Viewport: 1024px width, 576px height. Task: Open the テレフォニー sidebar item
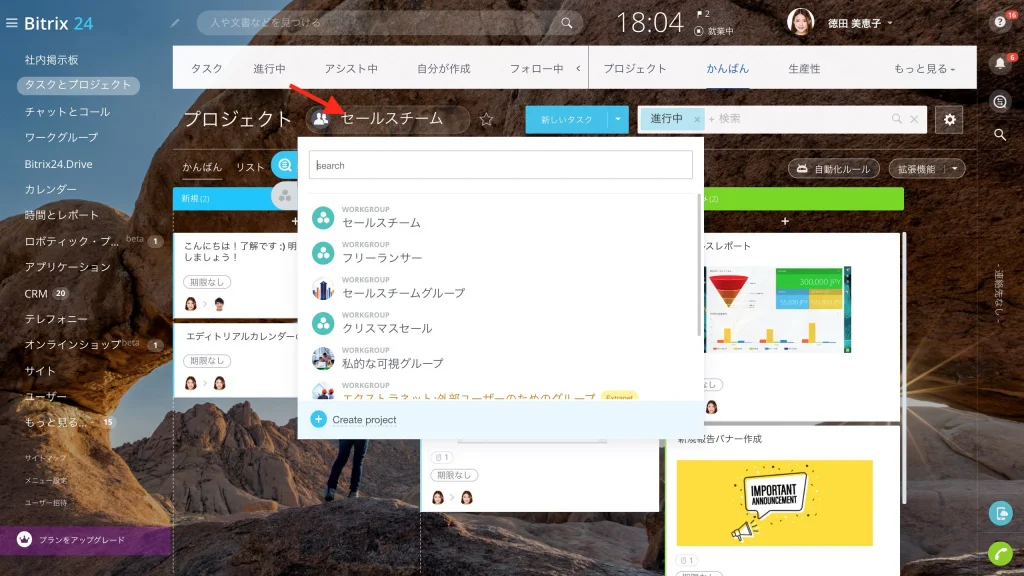point(56,319)
